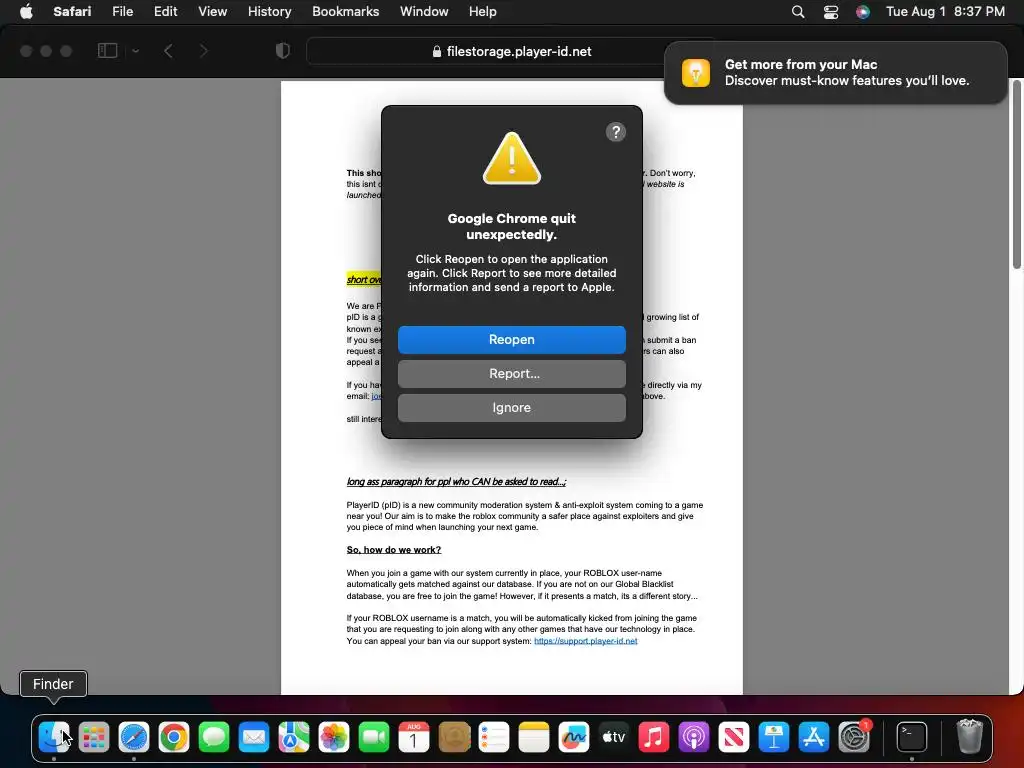Open Spotlight search in menu bar
This screenshot has height=768, width=1024.
tap(798, 12)
